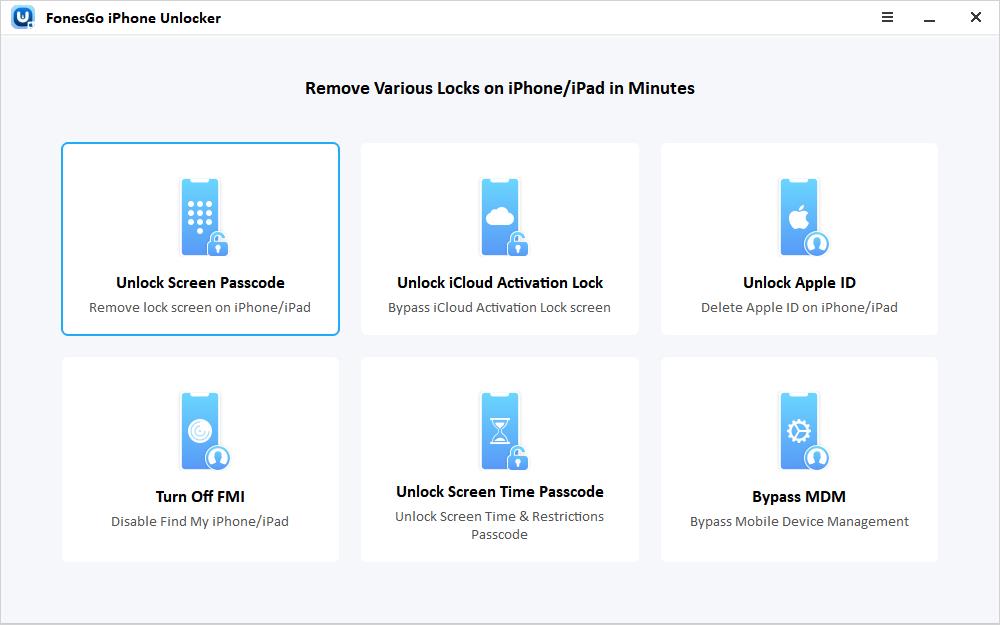Screen dimensions: 1000x625
Task: Click "Remove lock screen on iPhone/iPad" description
Action: coord(200,308)
